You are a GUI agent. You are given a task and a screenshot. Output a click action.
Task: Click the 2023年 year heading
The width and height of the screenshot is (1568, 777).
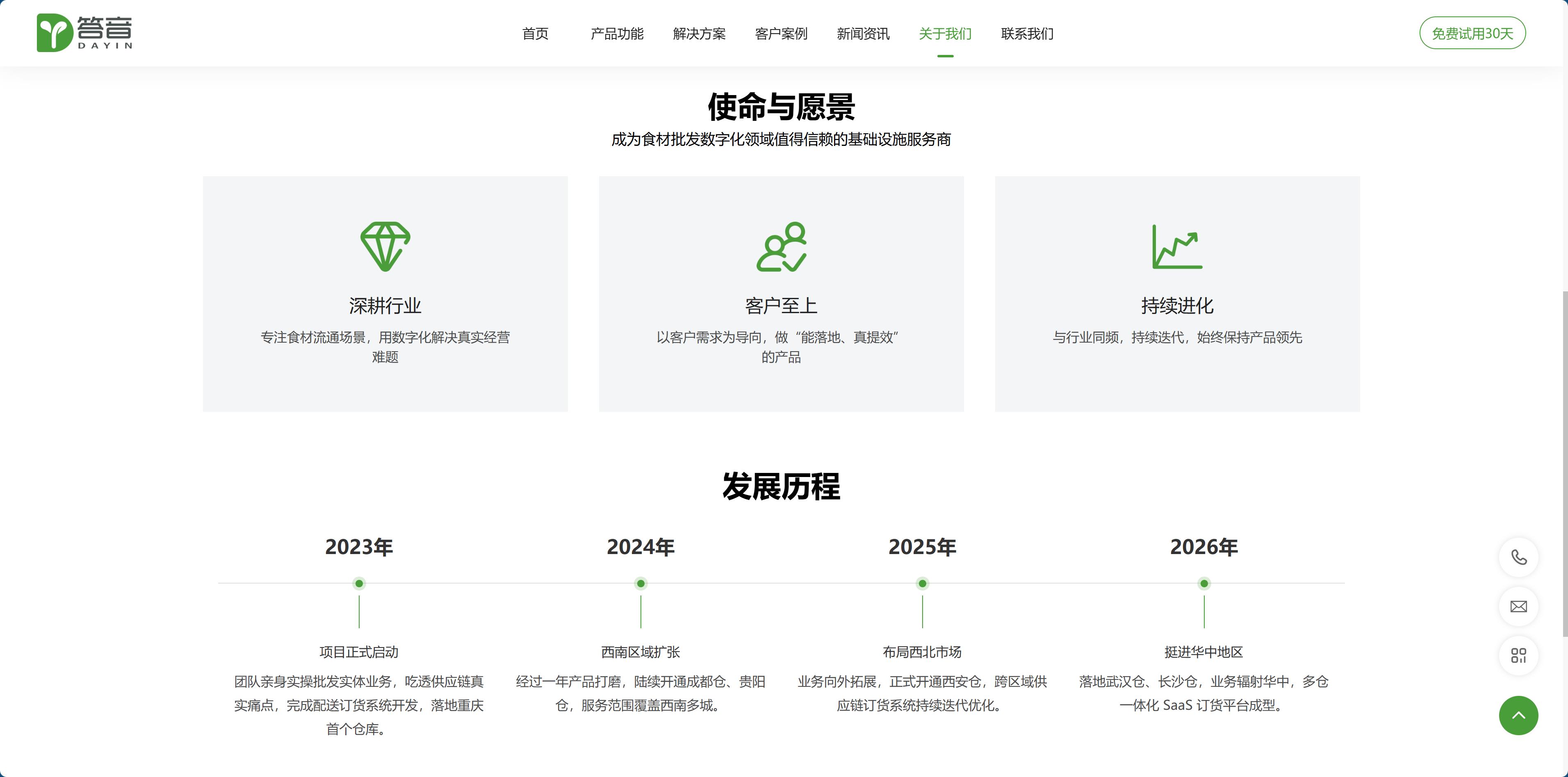[x=359, y=547]
